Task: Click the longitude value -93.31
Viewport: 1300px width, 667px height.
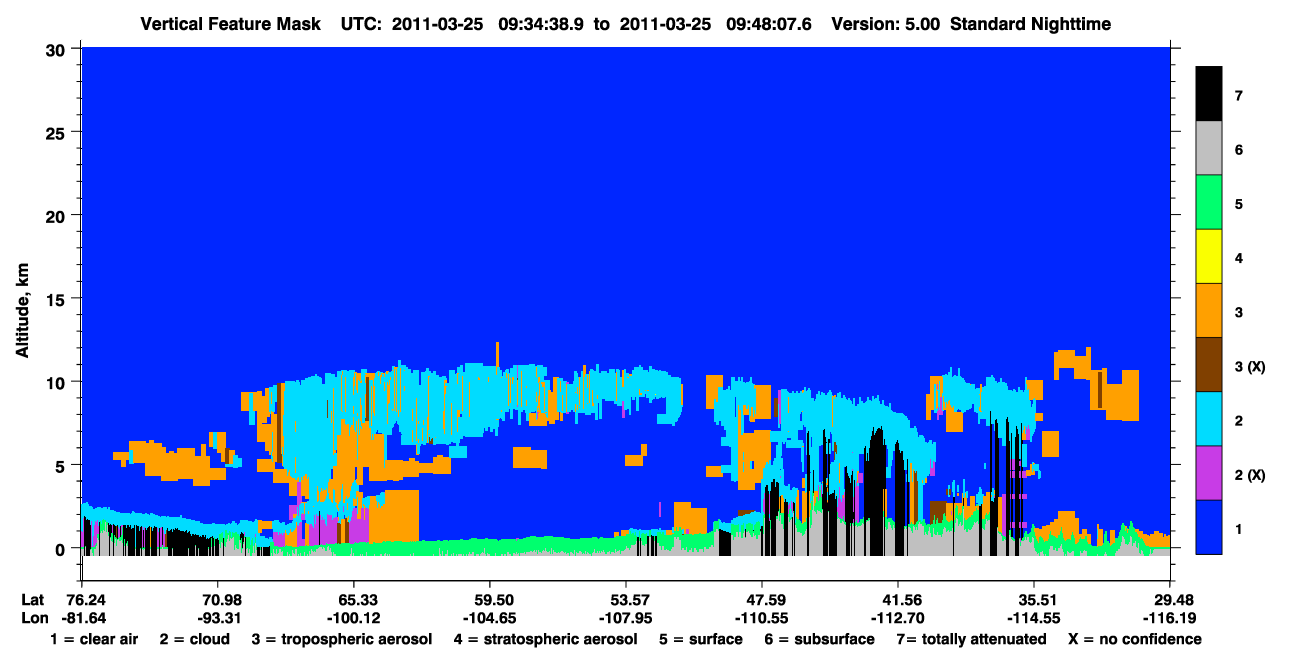Action: 217,618
